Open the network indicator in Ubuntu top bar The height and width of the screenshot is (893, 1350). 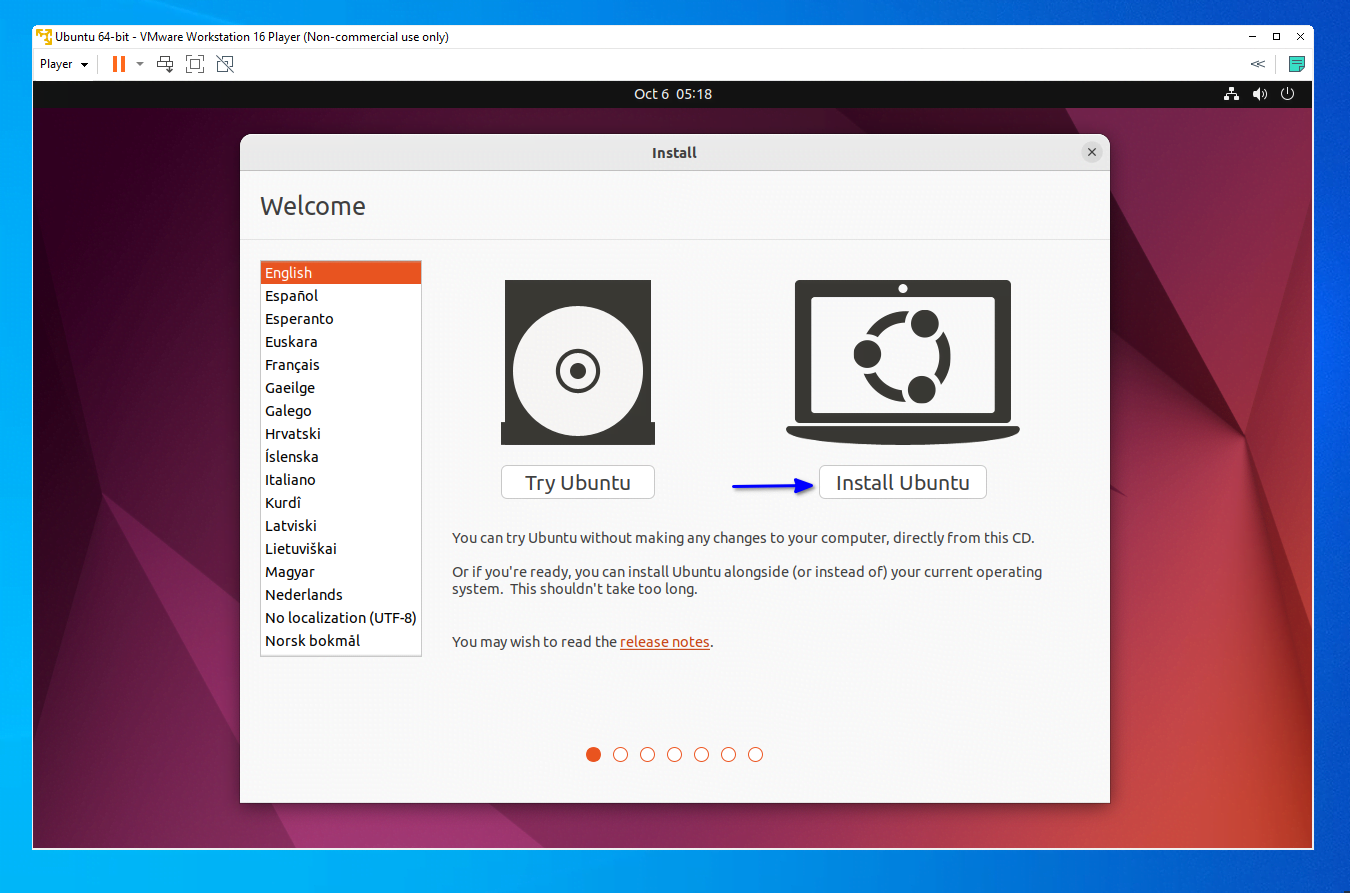click(x=1231, y=93)
